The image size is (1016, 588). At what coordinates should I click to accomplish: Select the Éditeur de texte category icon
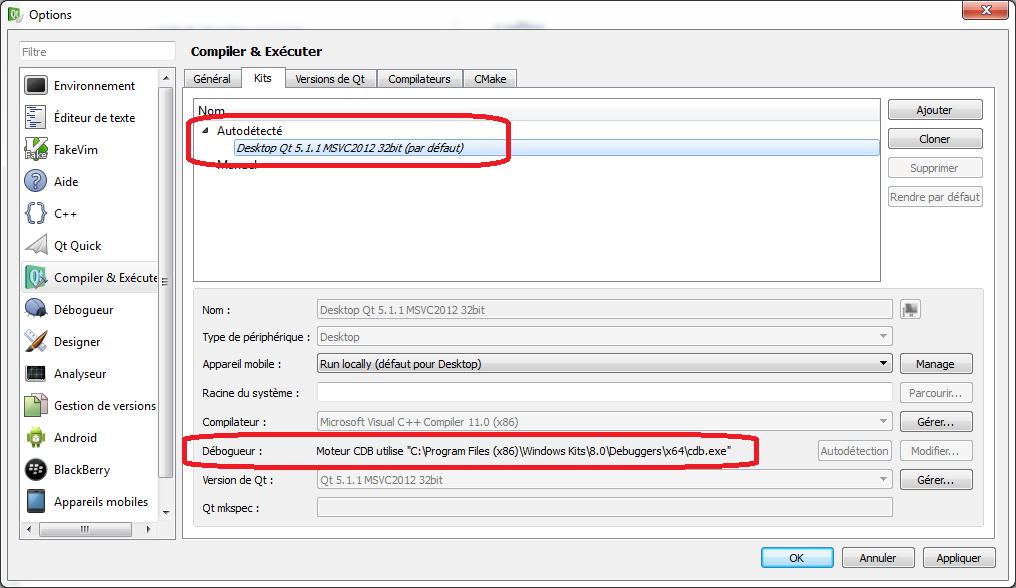point(36,117)
